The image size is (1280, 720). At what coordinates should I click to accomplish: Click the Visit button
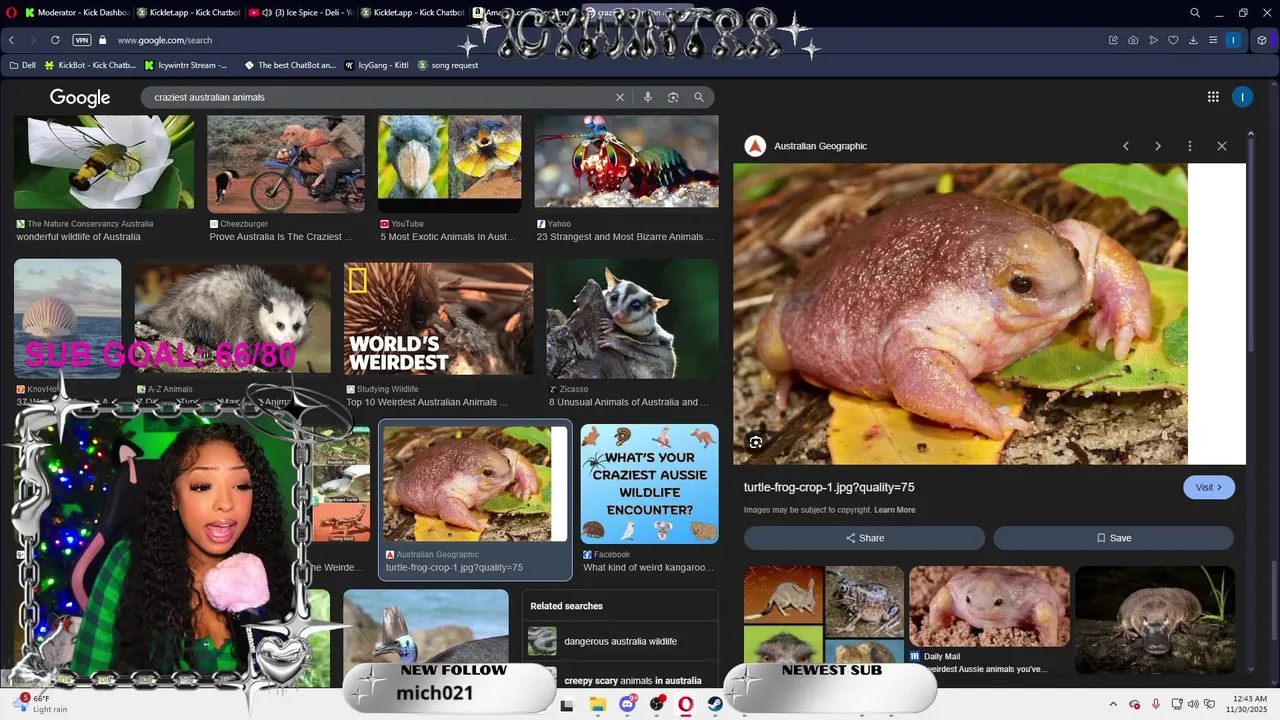pyautogui.click(x=1209, y=487)
